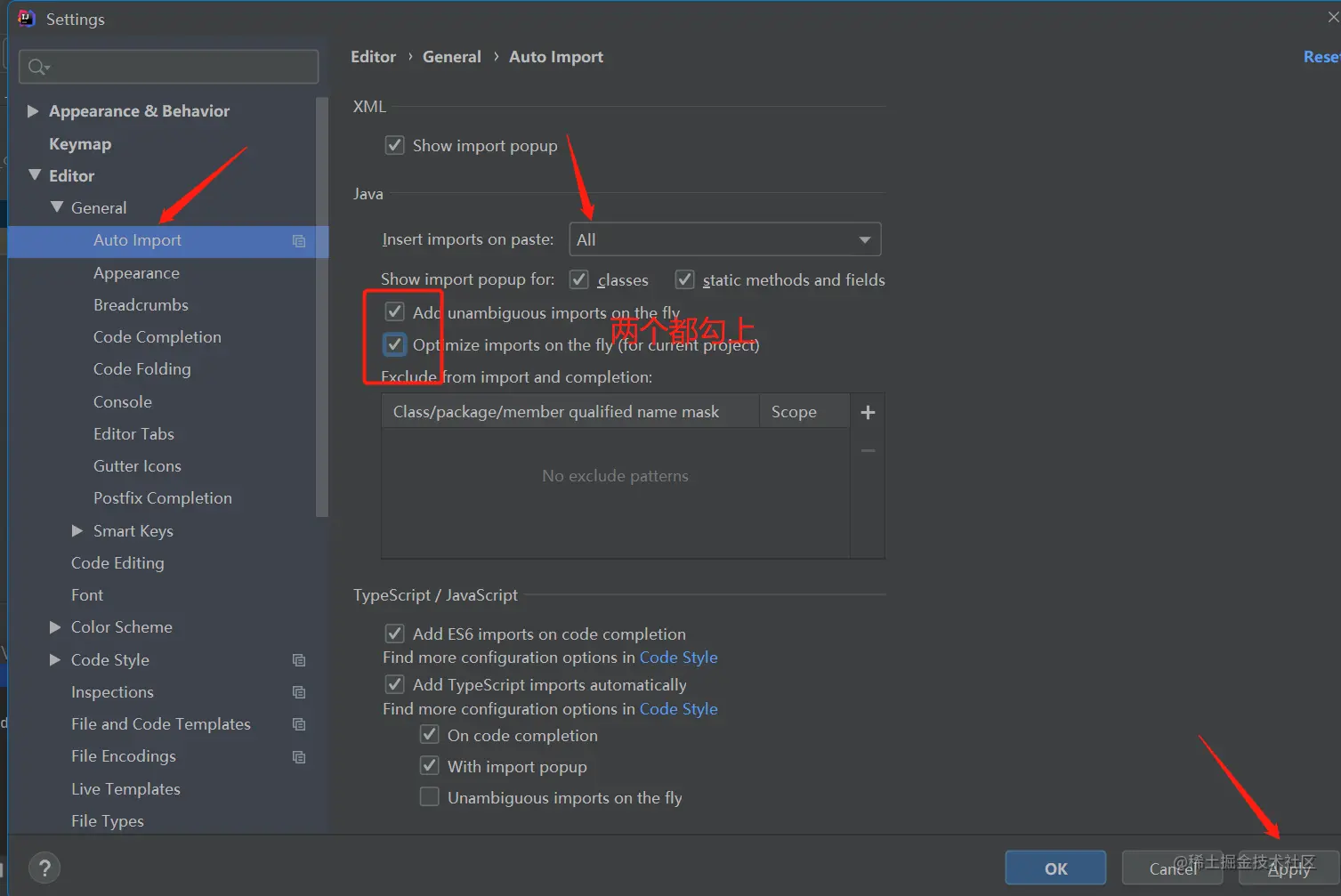Open Font settings
1341x896 pixels.
pos(87,595)
